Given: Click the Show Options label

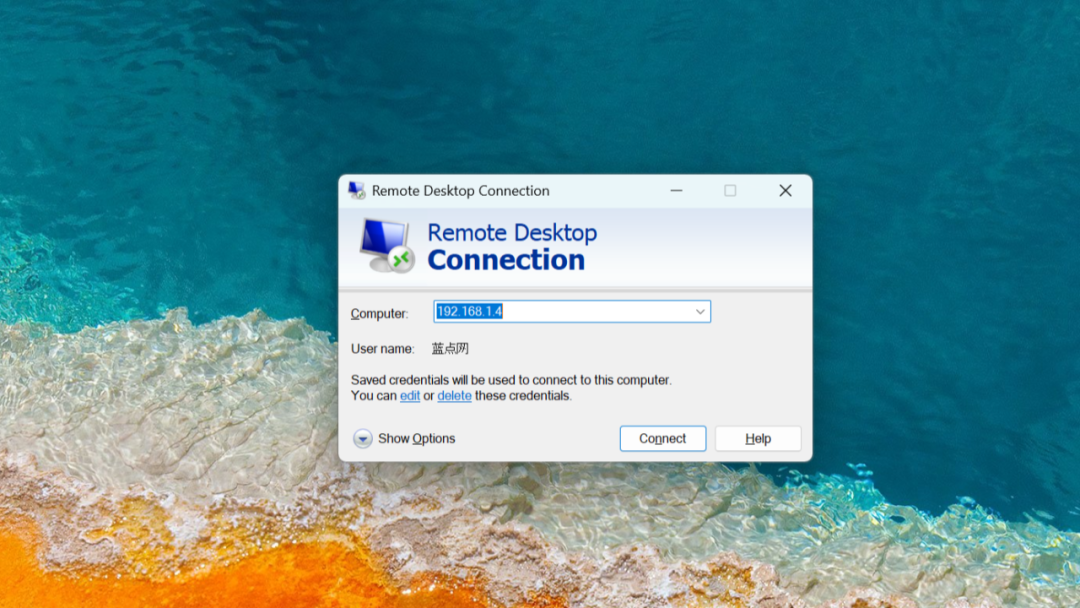Looking at the screenshot, I should [417, 439].
